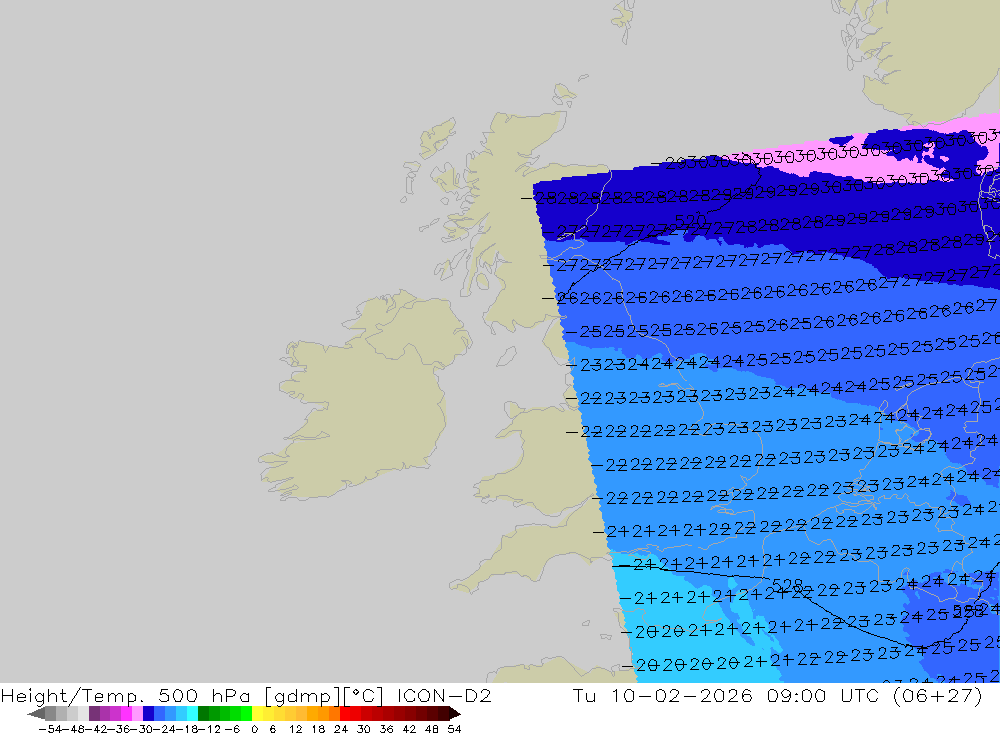This screenshot has height=733, width=1000.
Task: Click the right dark arrow of colour scale
Action: (455, 713)
